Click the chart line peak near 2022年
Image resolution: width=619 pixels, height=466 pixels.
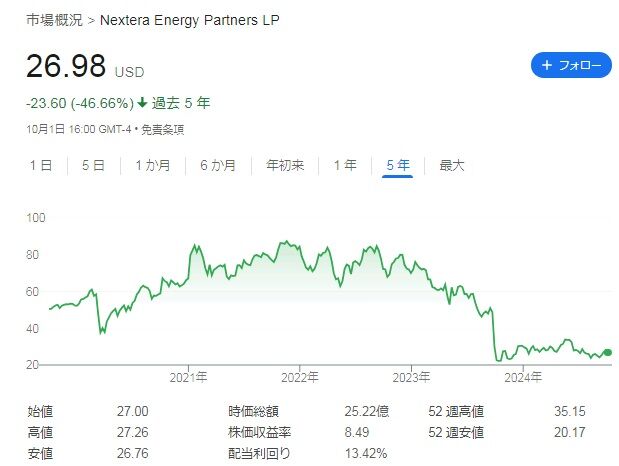(x=286, y=241)
